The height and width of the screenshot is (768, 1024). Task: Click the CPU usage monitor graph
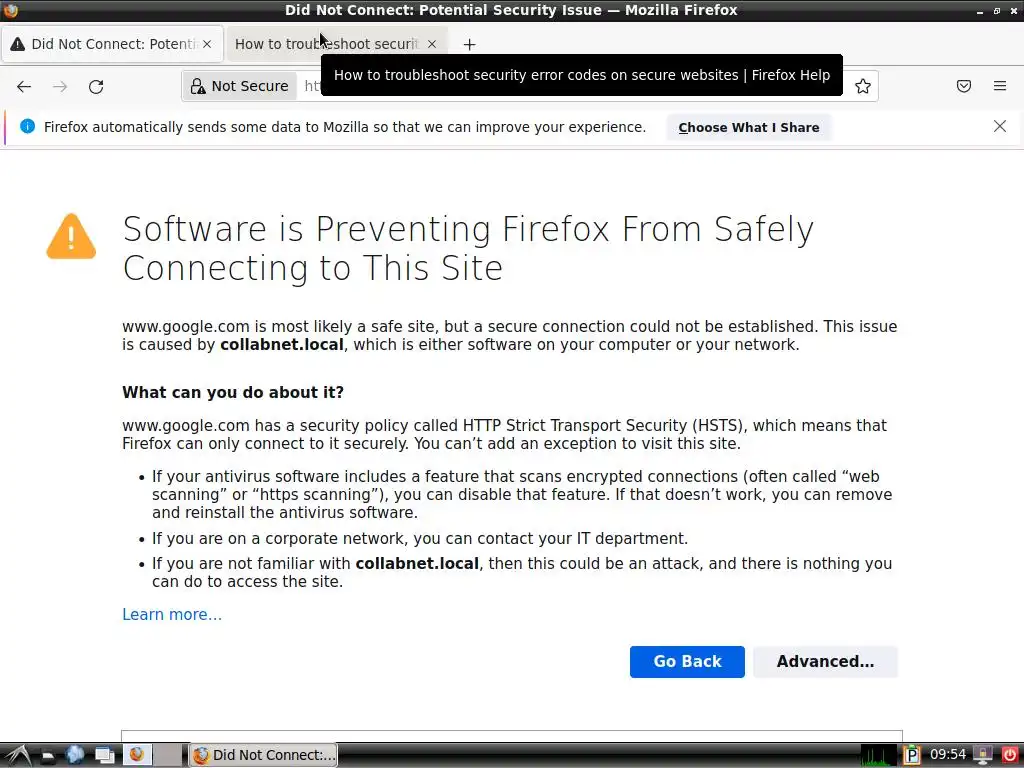(879, 755)
